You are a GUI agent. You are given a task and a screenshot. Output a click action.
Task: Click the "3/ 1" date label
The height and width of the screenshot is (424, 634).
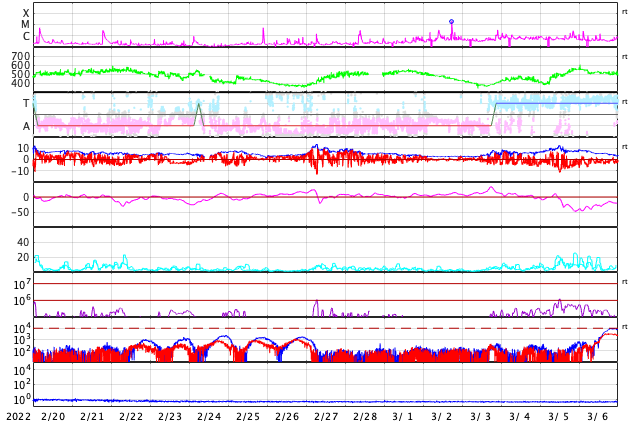point(403,417)
